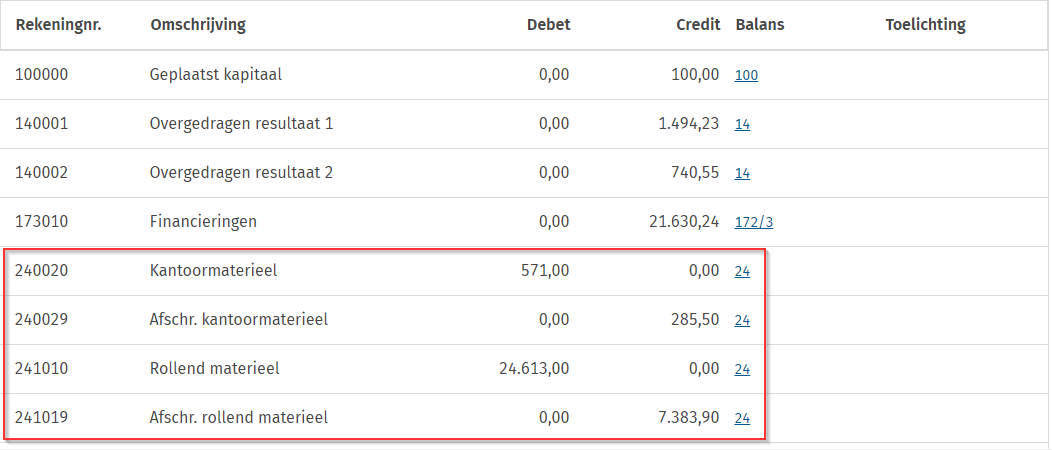Click the Credit column header

(x=698, y=25)
